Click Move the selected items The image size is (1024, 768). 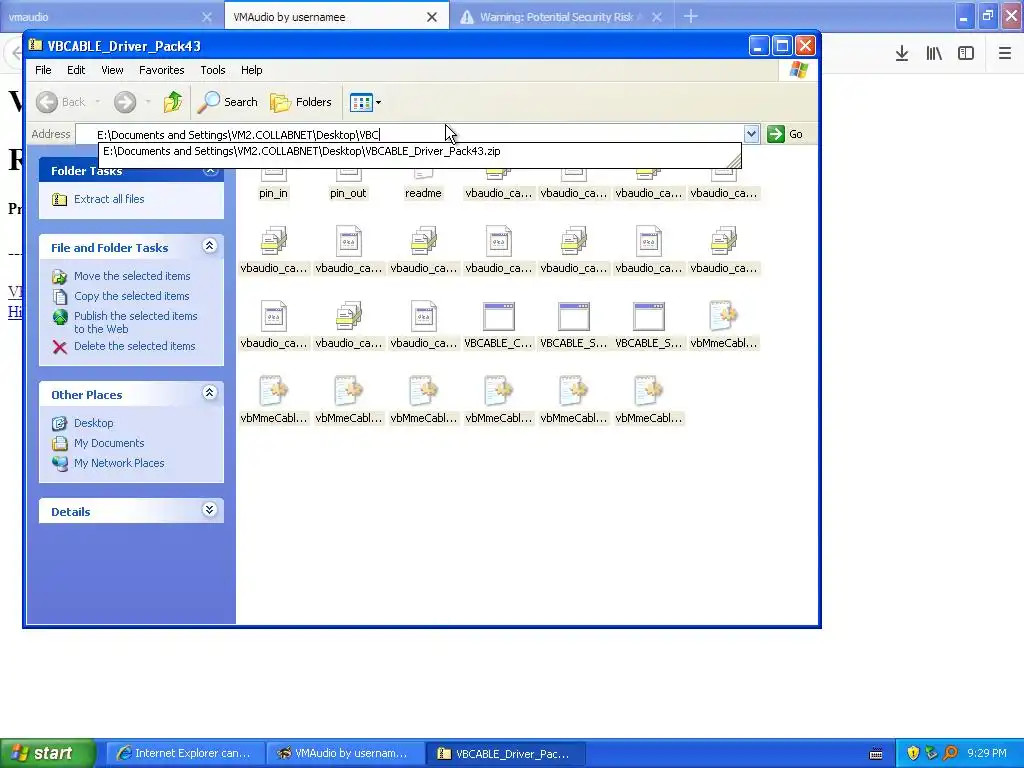(132, 276)
